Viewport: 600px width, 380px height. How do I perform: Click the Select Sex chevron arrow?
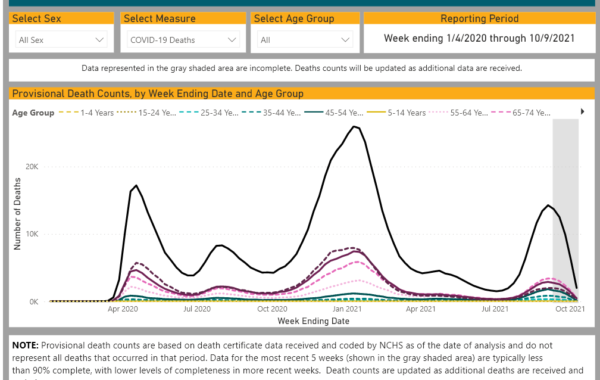click(x=99, y=40)
